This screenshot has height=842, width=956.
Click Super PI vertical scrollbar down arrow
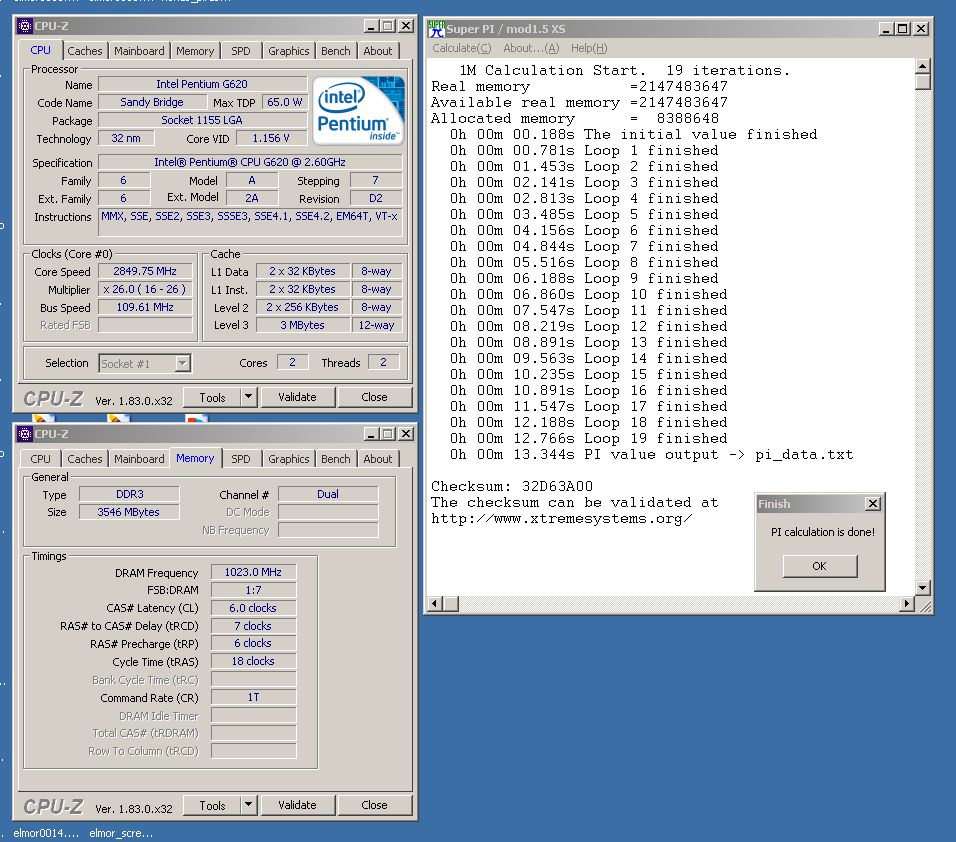[x=922, y=588]
